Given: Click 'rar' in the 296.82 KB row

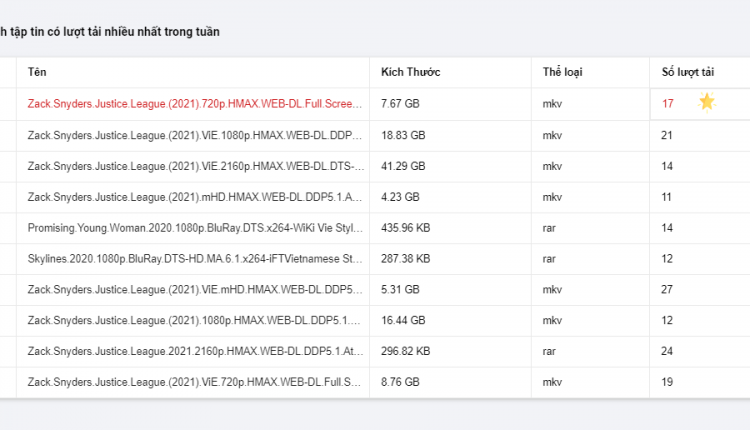Looking at the screenshot, I should (x=549, y=352).
